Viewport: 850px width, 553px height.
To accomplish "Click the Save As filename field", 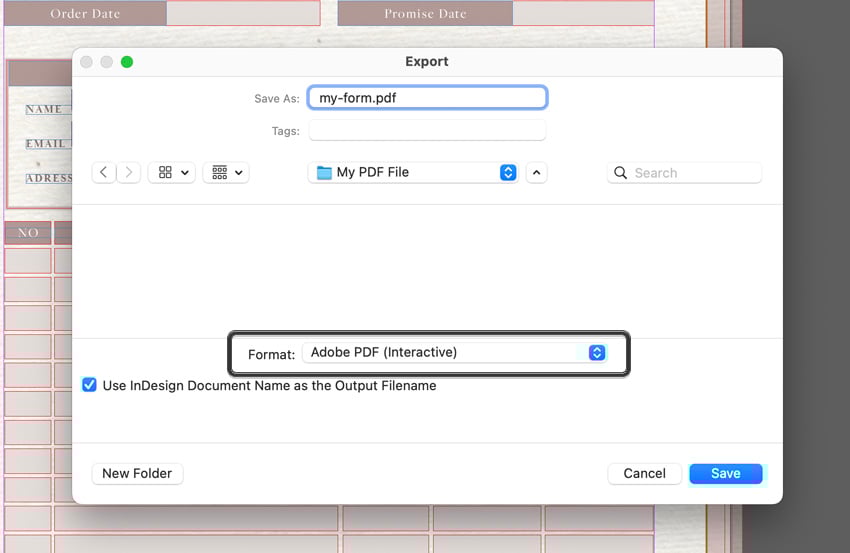I will (427, 98).
